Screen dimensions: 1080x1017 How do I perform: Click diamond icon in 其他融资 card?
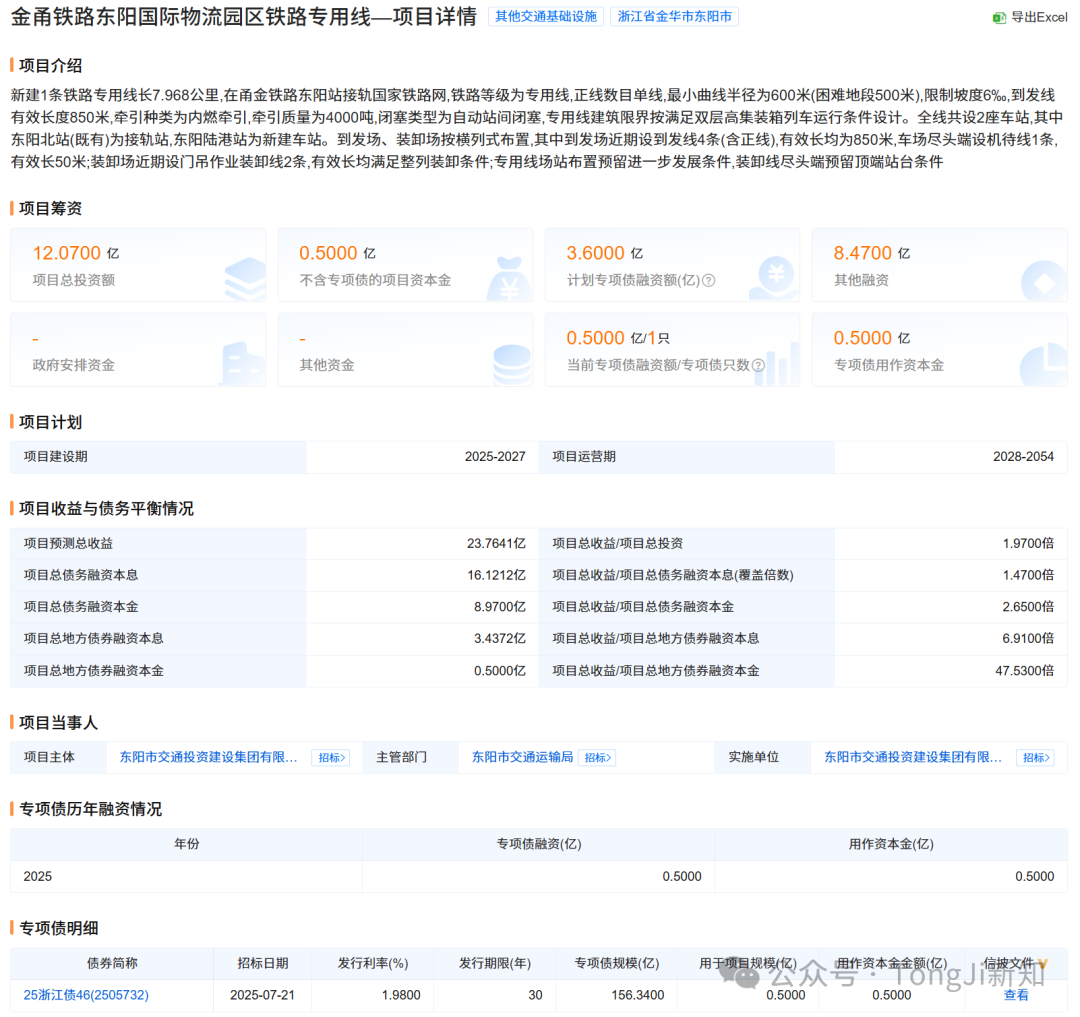[1043, 281]
